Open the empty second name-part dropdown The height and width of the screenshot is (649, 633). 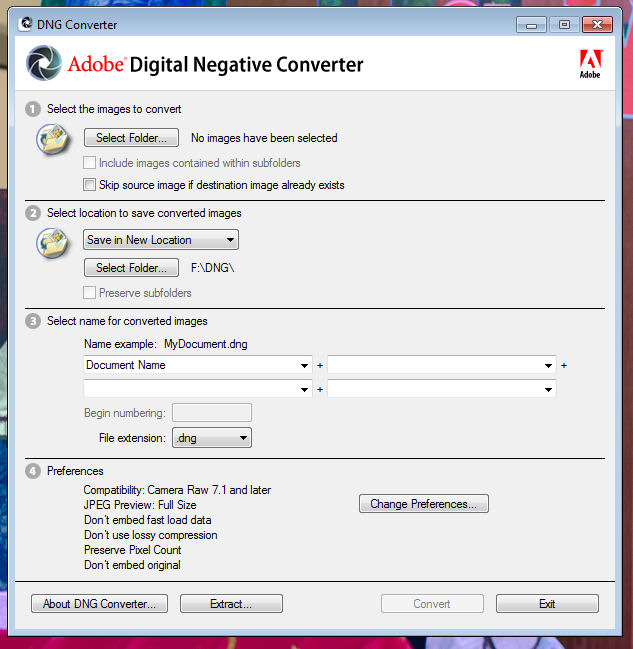(x=441, y=366)
